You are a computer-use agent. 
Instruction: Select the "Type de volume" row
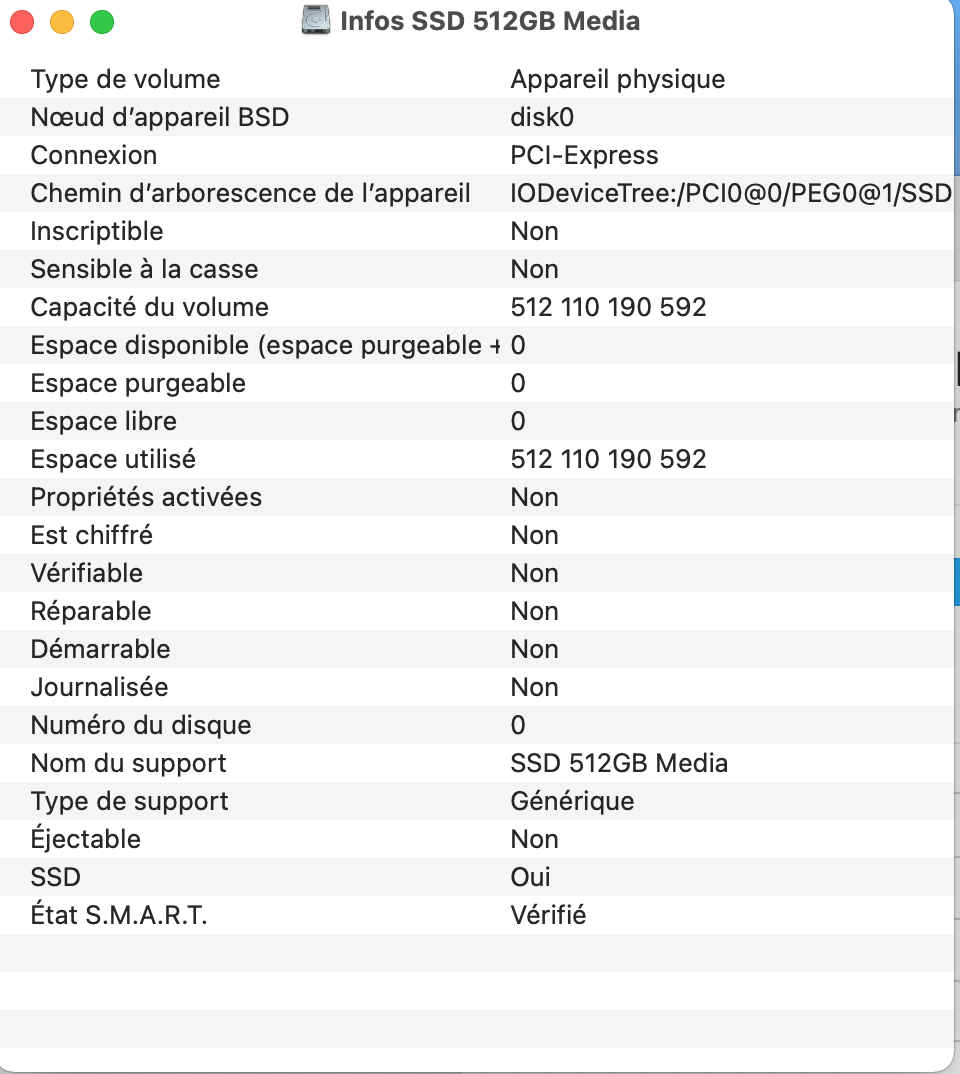[x=125, y=79]
